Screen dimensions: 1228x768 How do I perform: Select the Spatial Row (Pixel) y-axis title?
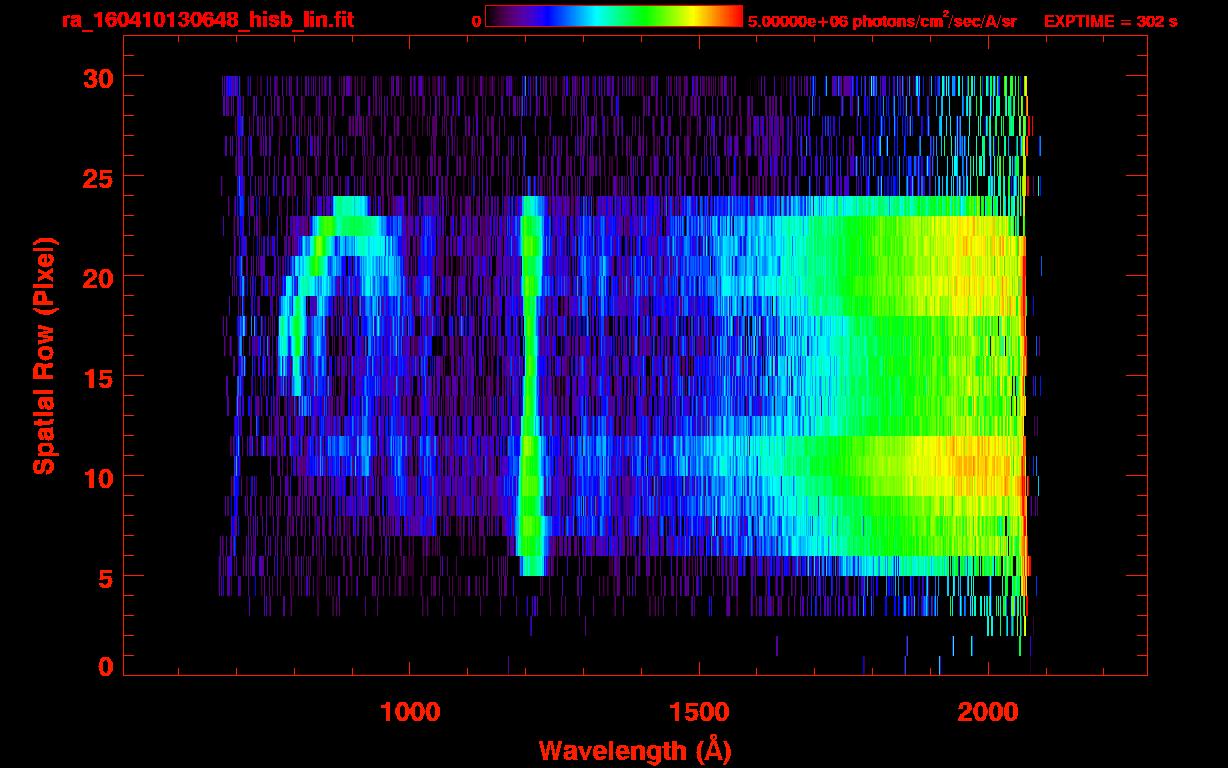(44, 356)
